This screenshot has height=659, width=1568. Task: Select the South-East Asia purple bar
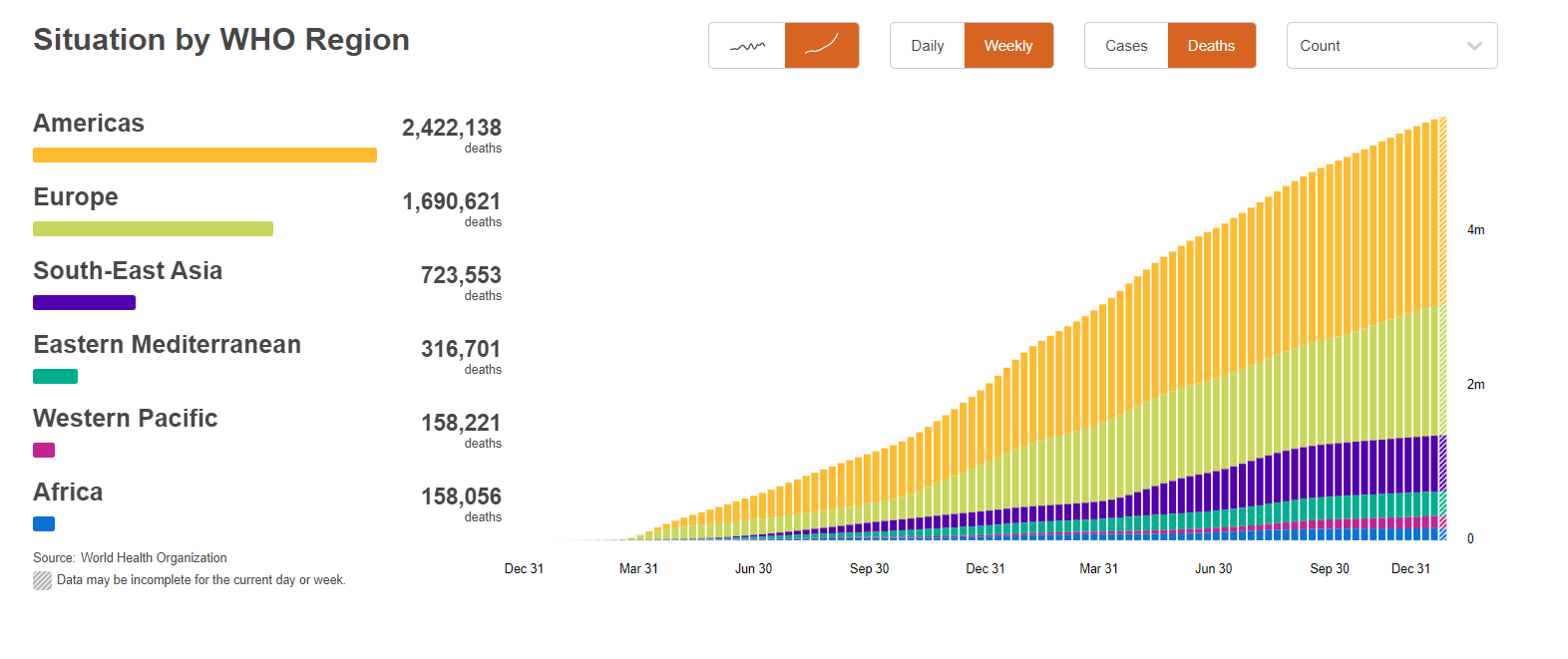point(84,302)
